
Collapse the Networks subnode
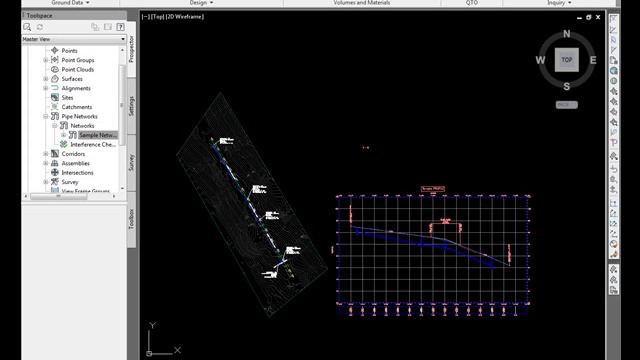click(x=55, y=126)
